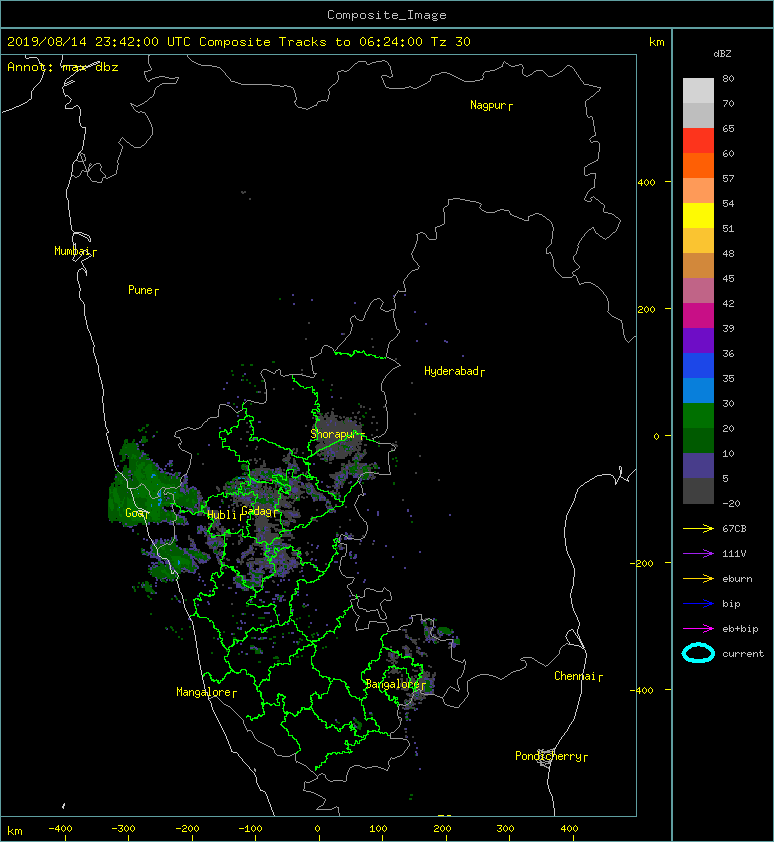Select the Mangalore city label
The height and width of the screenshot is (842, 774).
[206, 693]
